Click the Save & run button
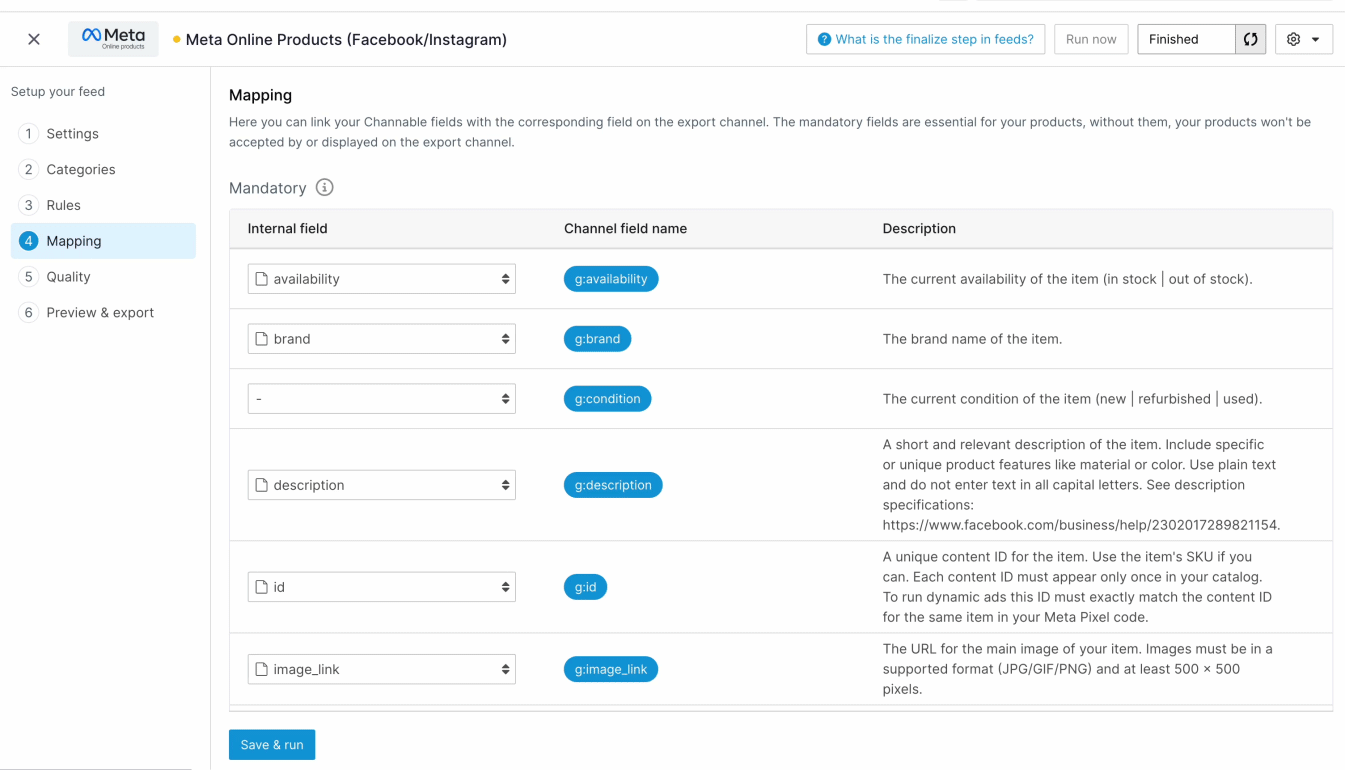The height and width of the screenshot is (770, 1345). pos(272,744)
